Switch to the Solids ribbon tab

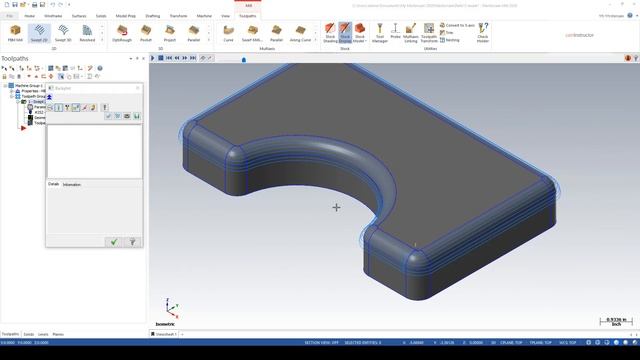click(101, 16)
